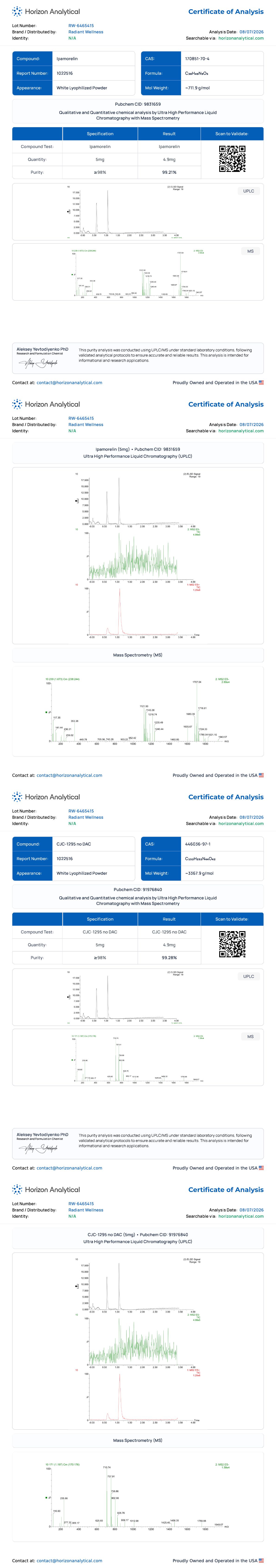The width and height of the screenshot is (276, 1568).
Task: Click the QR code beside the Ipamorelin results
Action: [232, 159]
